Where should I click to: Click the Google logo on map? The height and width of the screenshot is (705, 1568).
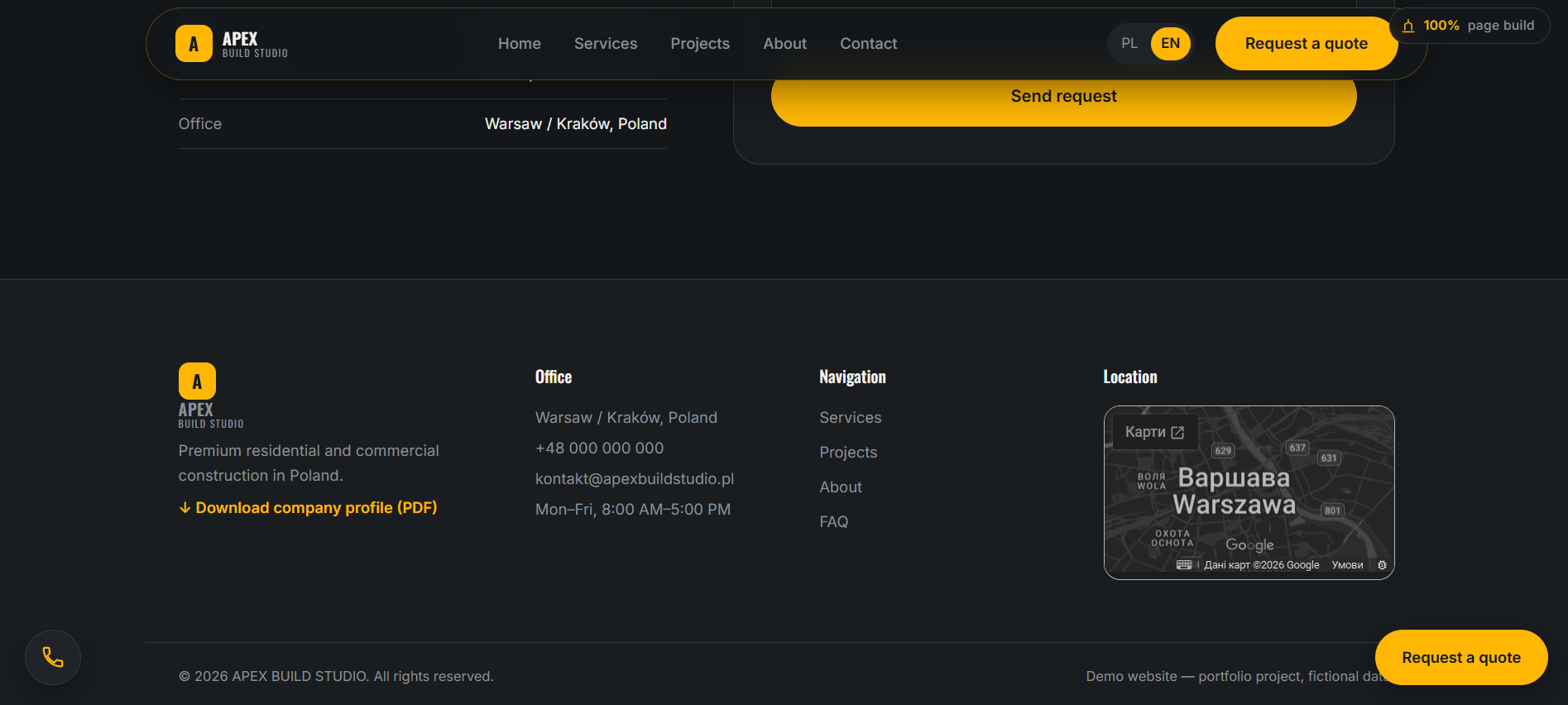[x=1249, y=544]
